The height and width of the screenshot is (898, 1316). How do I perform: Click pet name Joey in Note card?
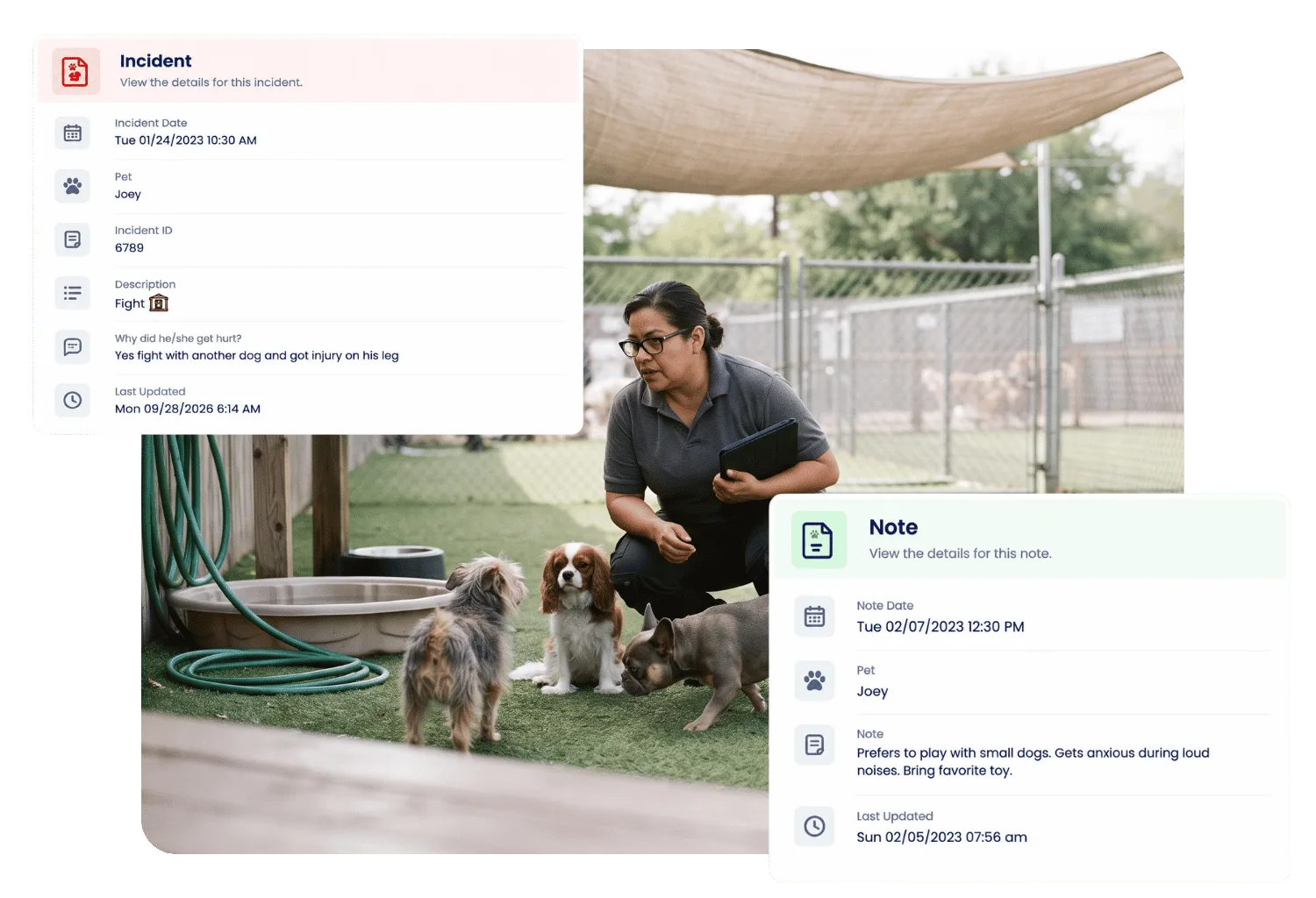coord(872,691)
